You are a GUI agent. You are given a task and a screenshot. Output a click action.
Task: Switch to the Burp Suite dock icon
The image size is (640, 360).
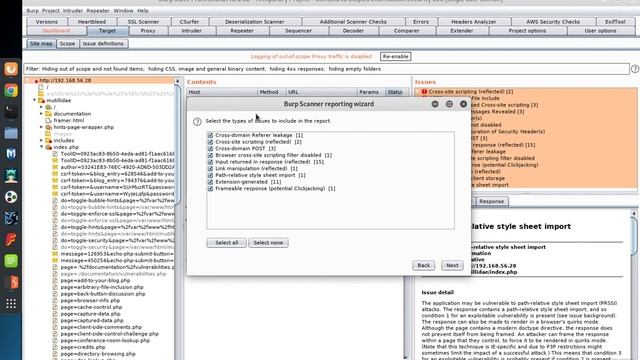(x=11, y=282)
